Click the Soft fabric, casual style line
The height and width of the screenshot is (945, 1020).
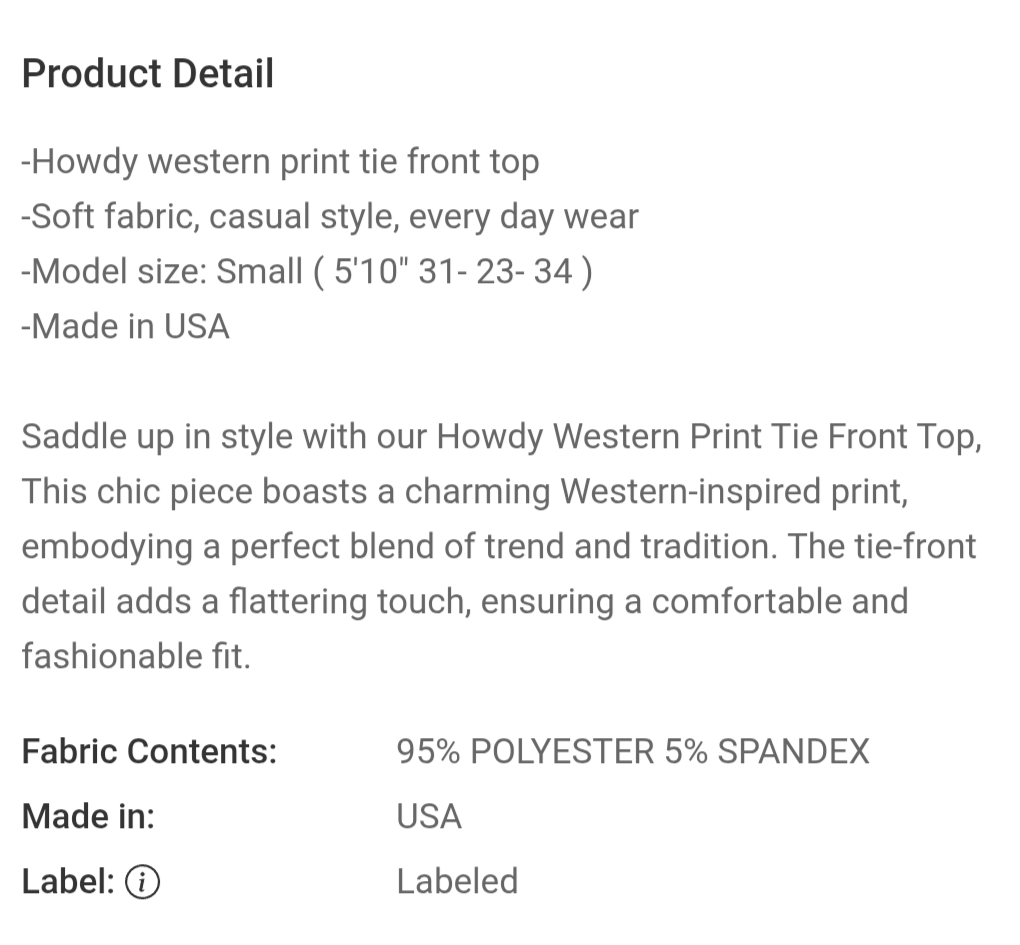coord(330,216)
